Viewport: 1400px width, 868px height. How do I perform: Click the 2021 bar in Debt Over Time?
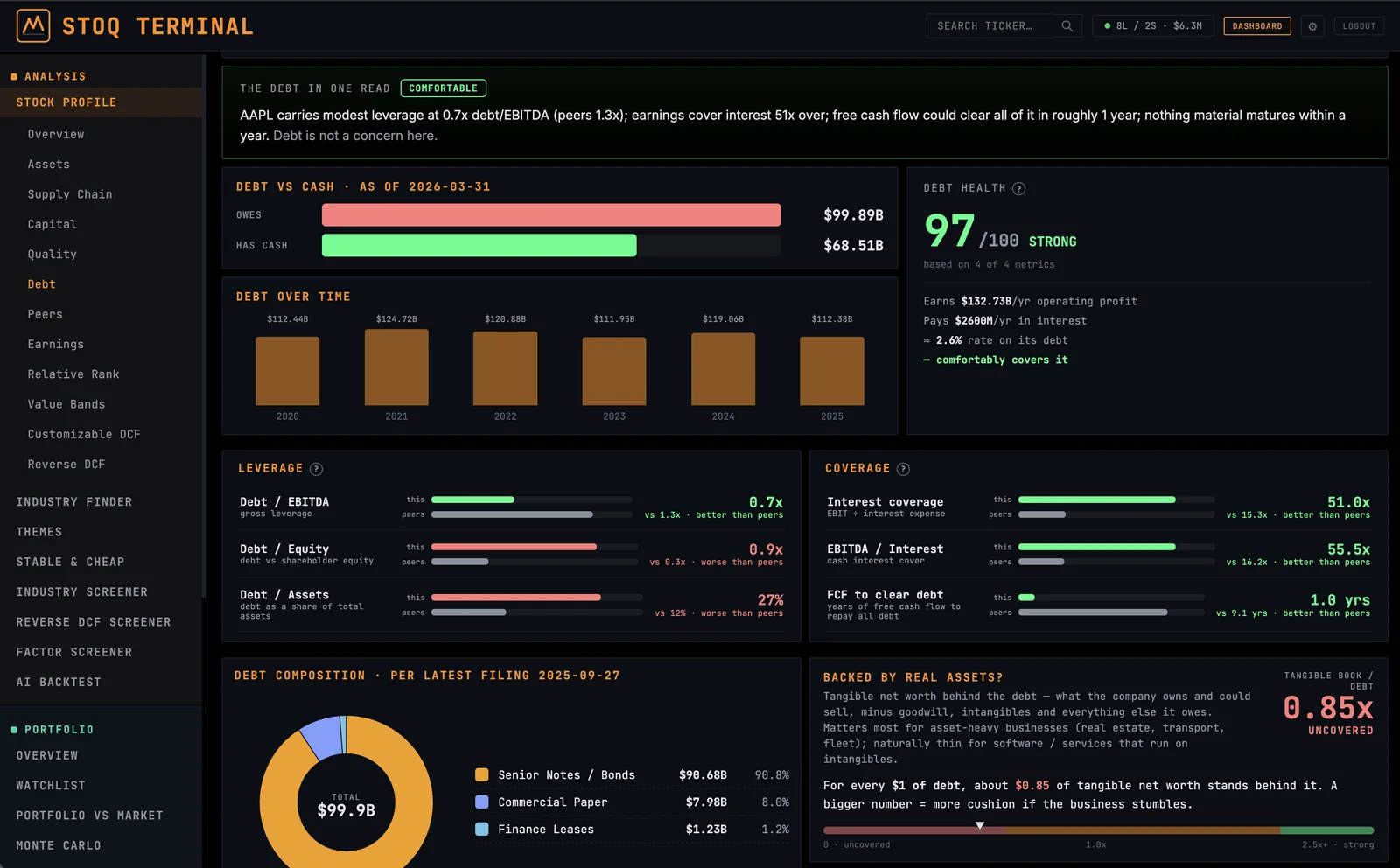click(396, 367)
